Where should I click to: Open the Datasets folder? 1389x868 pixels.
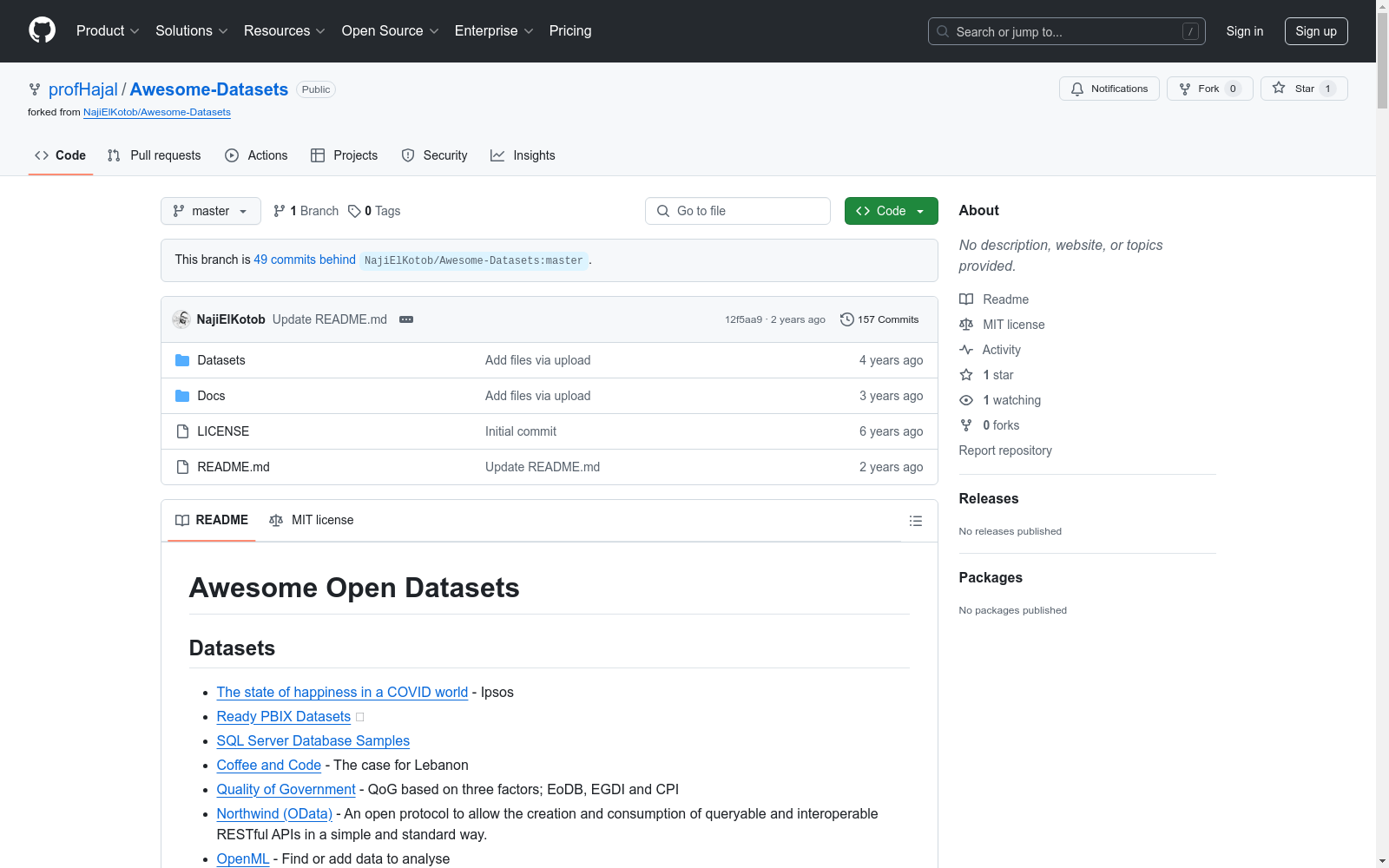pyautogui.click(x=221, y=360)
